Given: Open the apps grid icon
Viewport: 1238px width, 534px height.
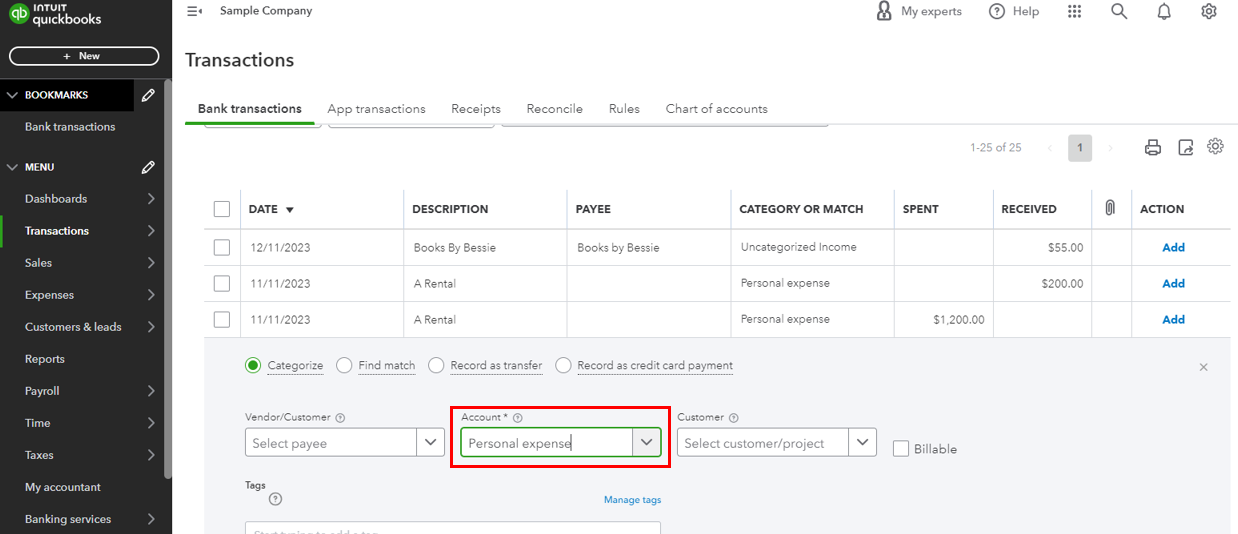Looking at the screenshot, I should pyautogui.click(x=1075, y=12).
